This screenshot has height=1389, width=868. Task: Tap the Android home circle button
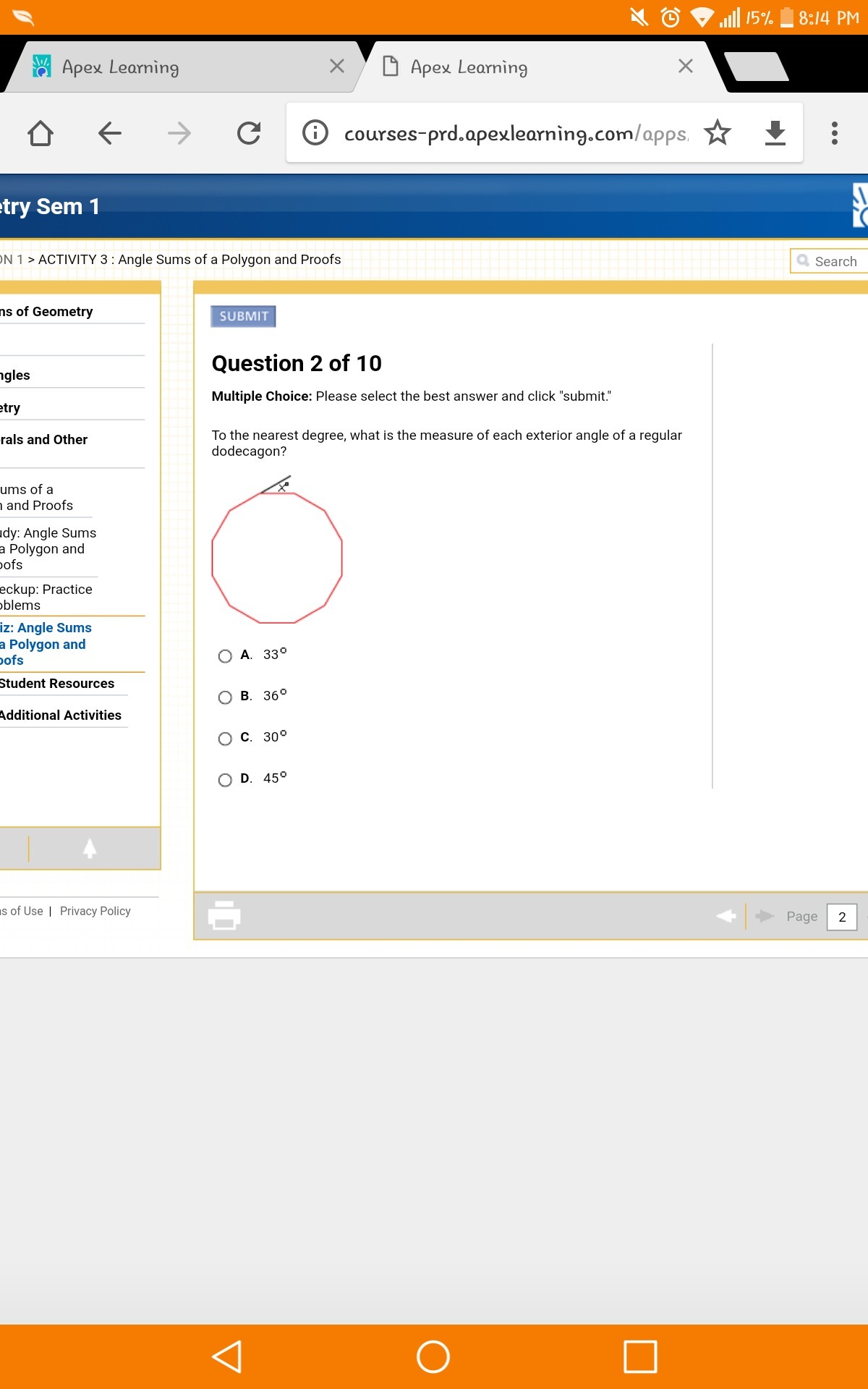point(433,1356)
